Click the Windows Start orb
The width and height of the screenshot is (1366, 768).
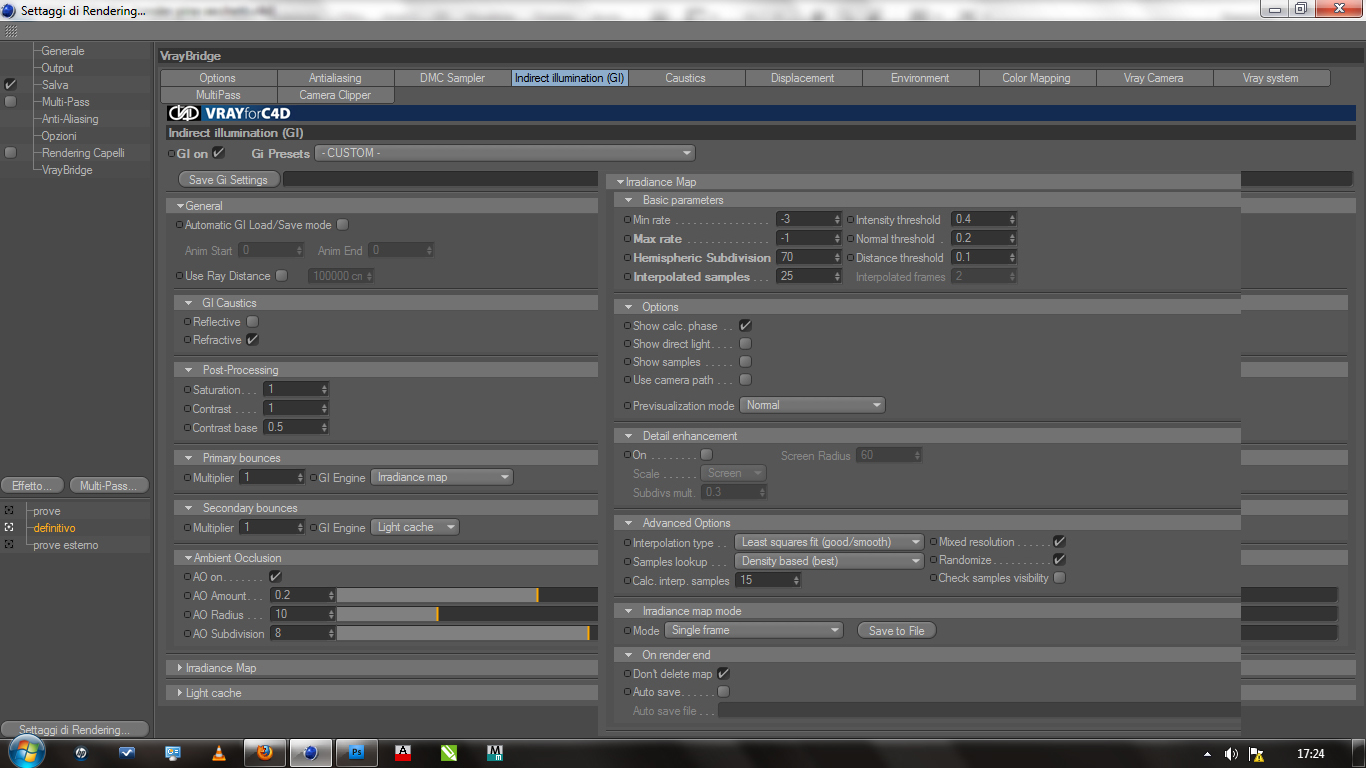click(x=26, y=753)
